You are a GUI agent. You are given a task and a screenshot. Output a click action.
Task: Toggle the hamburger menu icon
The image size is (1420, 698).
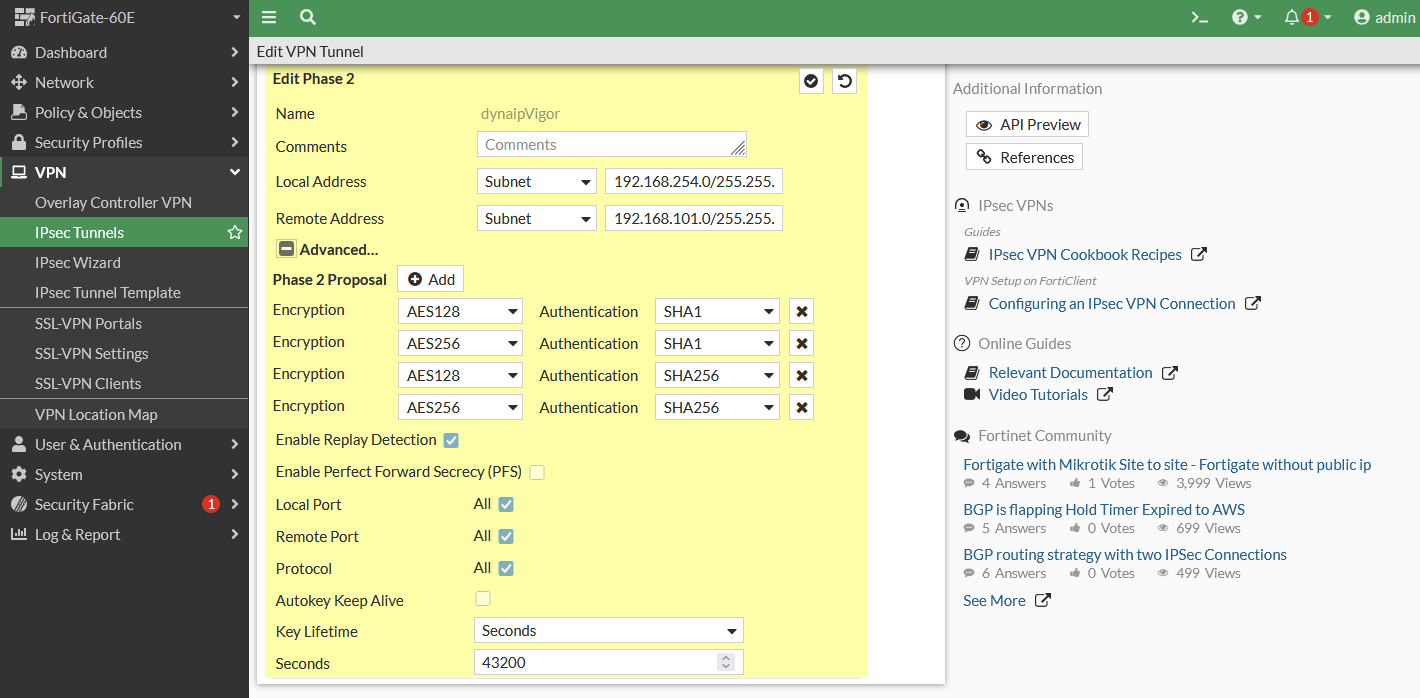pos(269,17)
